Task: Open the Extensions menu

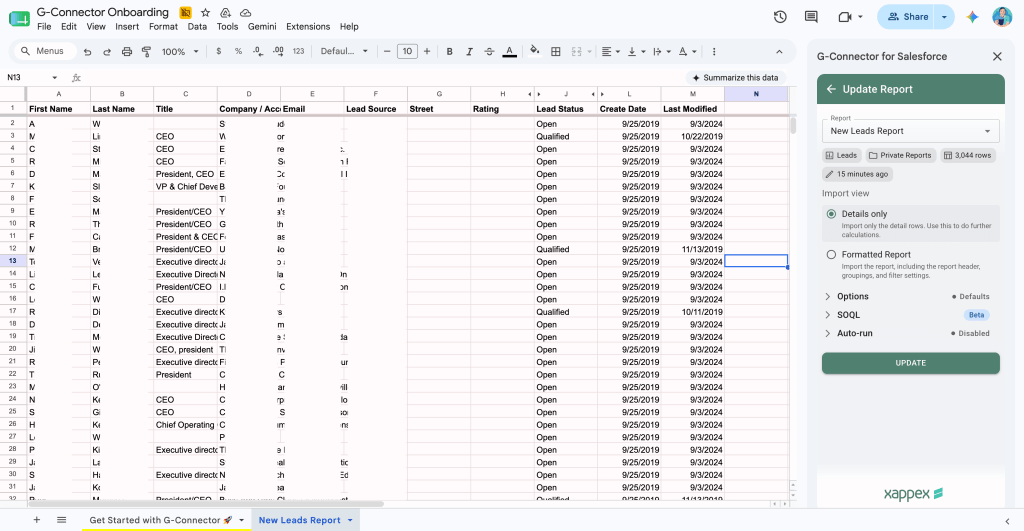Action: pos(308,27)
